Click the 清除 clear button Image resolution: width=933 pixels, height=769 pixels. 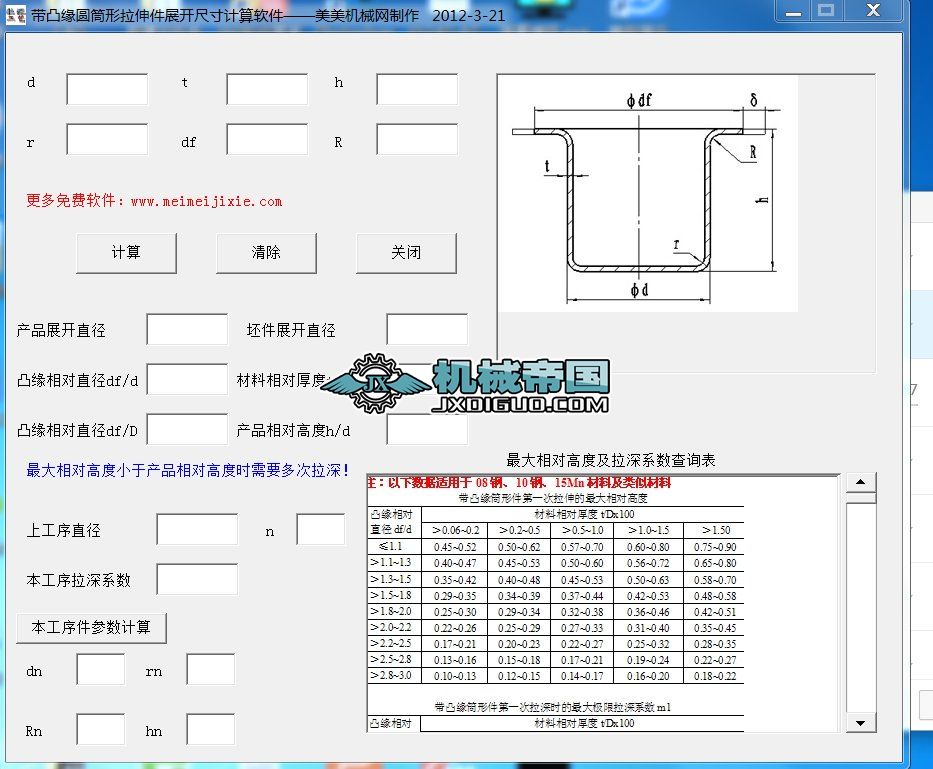pyautogui.click(x=266, y=253)
